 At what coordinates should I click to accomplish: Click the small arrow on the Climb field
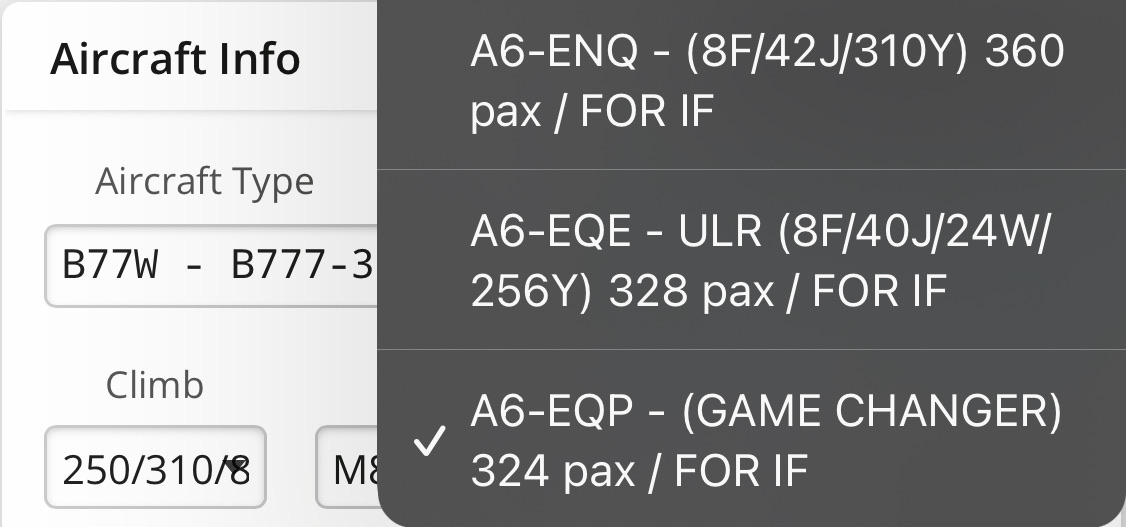(x=237, y=466)
